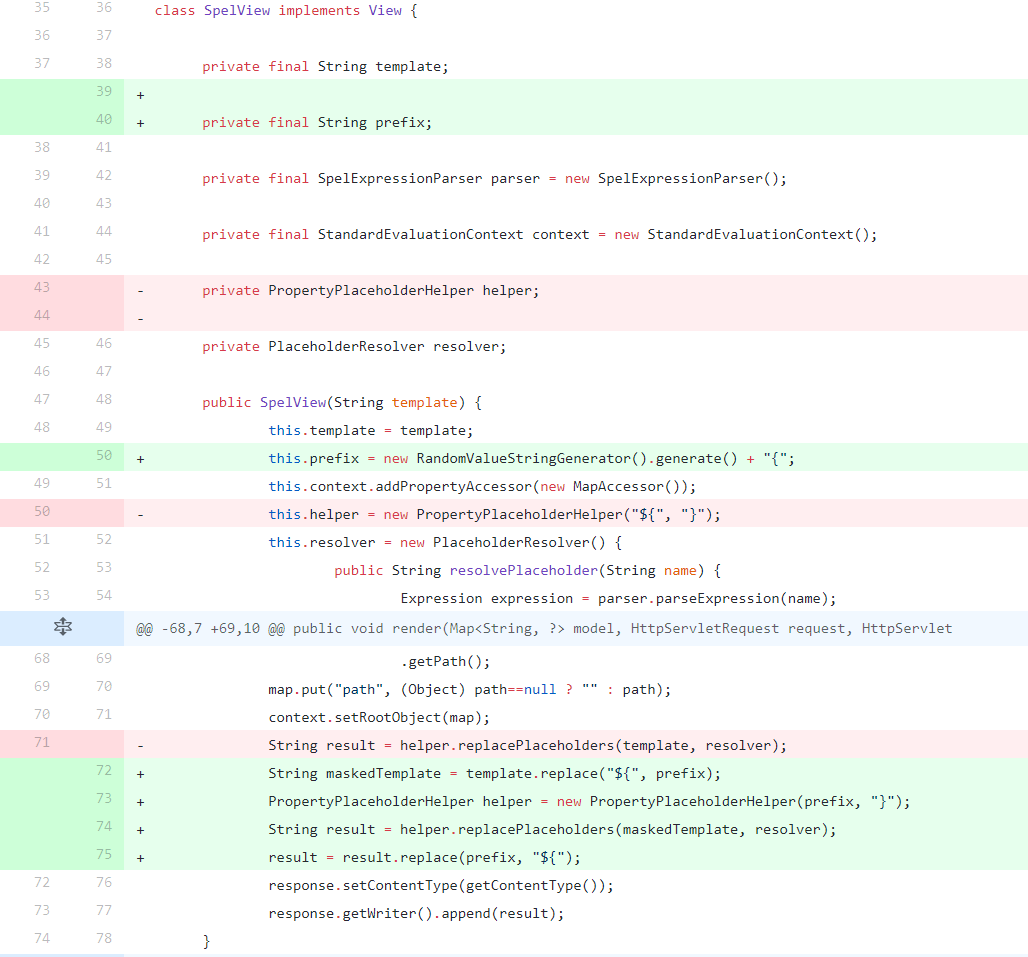
Task: Click the 'response.setContentType(getContentType());' line
Action: [x=440, y=886]
